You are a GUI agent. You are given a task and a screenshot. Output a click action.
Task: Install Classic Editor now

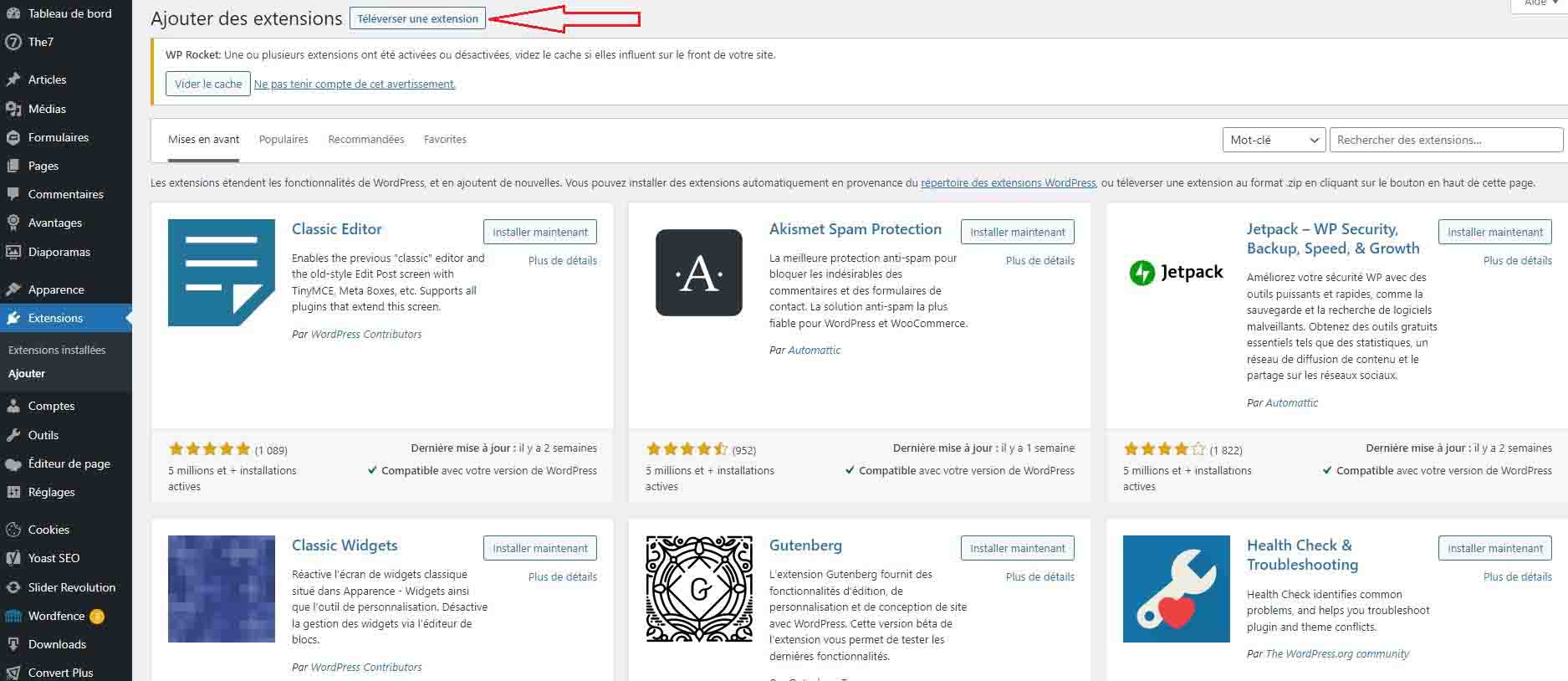540,232
